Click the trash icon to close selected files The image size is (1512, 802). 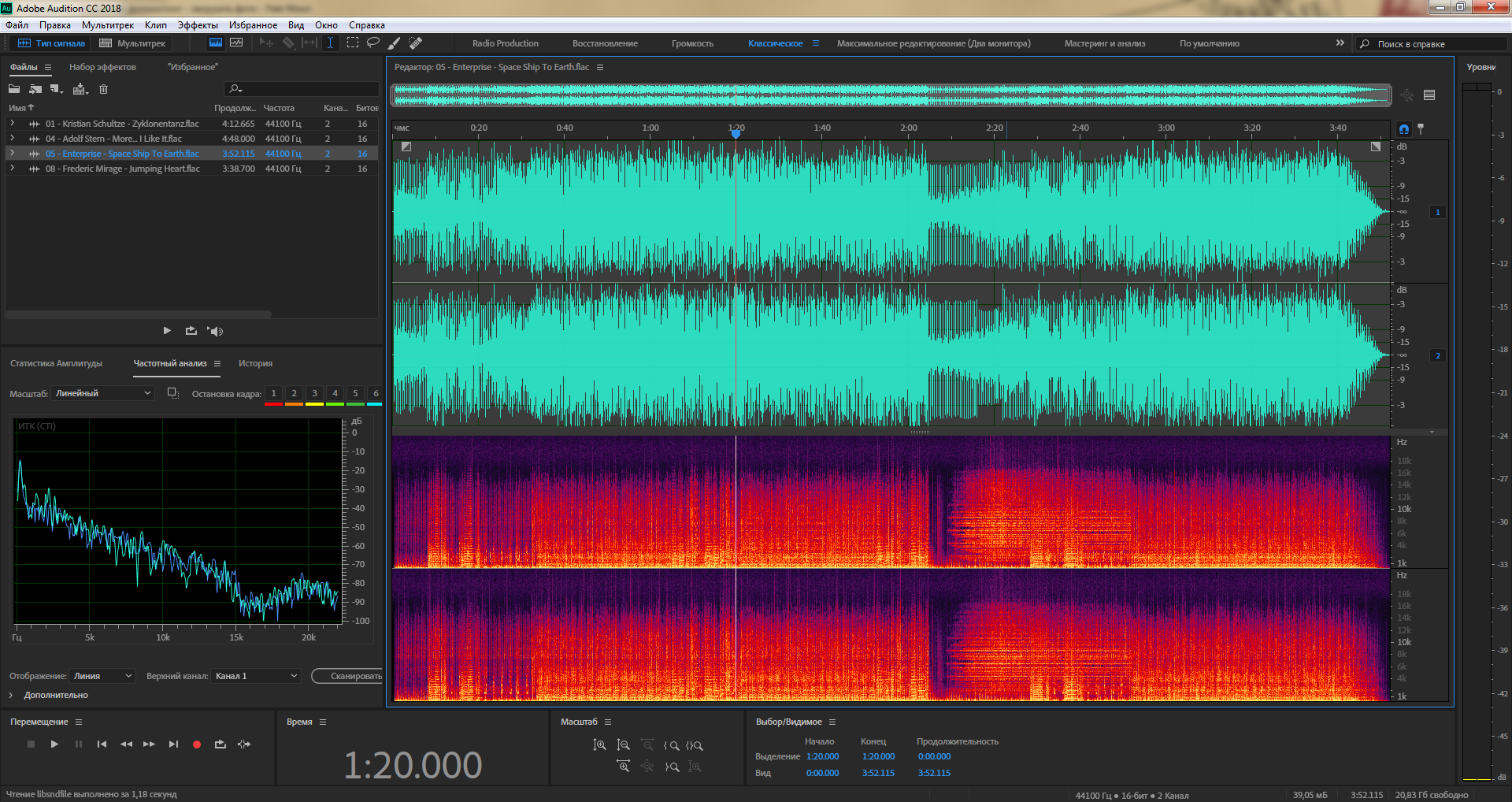pos(103,89)
